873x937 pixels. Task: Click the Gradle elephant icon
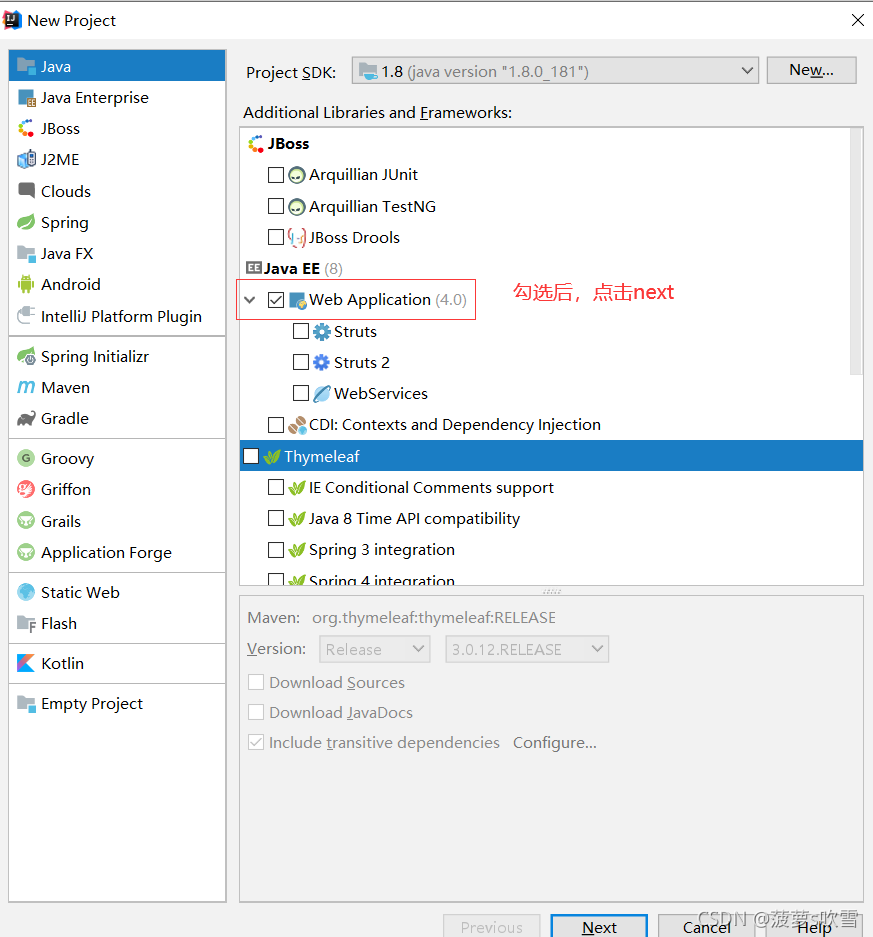tap(26, 418)
